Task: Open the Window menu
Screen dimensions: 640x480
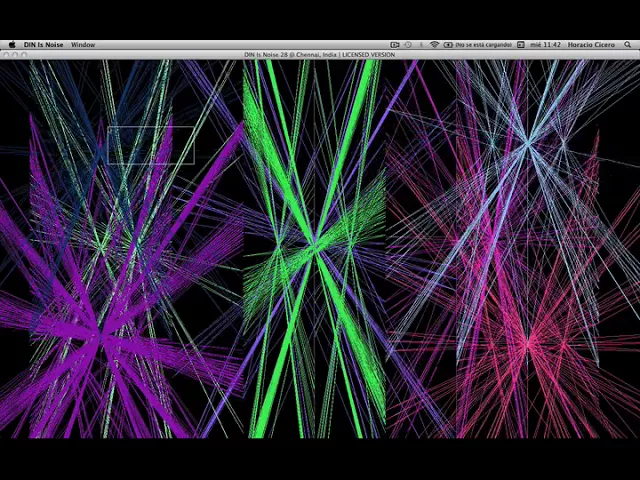Action: 83,44
